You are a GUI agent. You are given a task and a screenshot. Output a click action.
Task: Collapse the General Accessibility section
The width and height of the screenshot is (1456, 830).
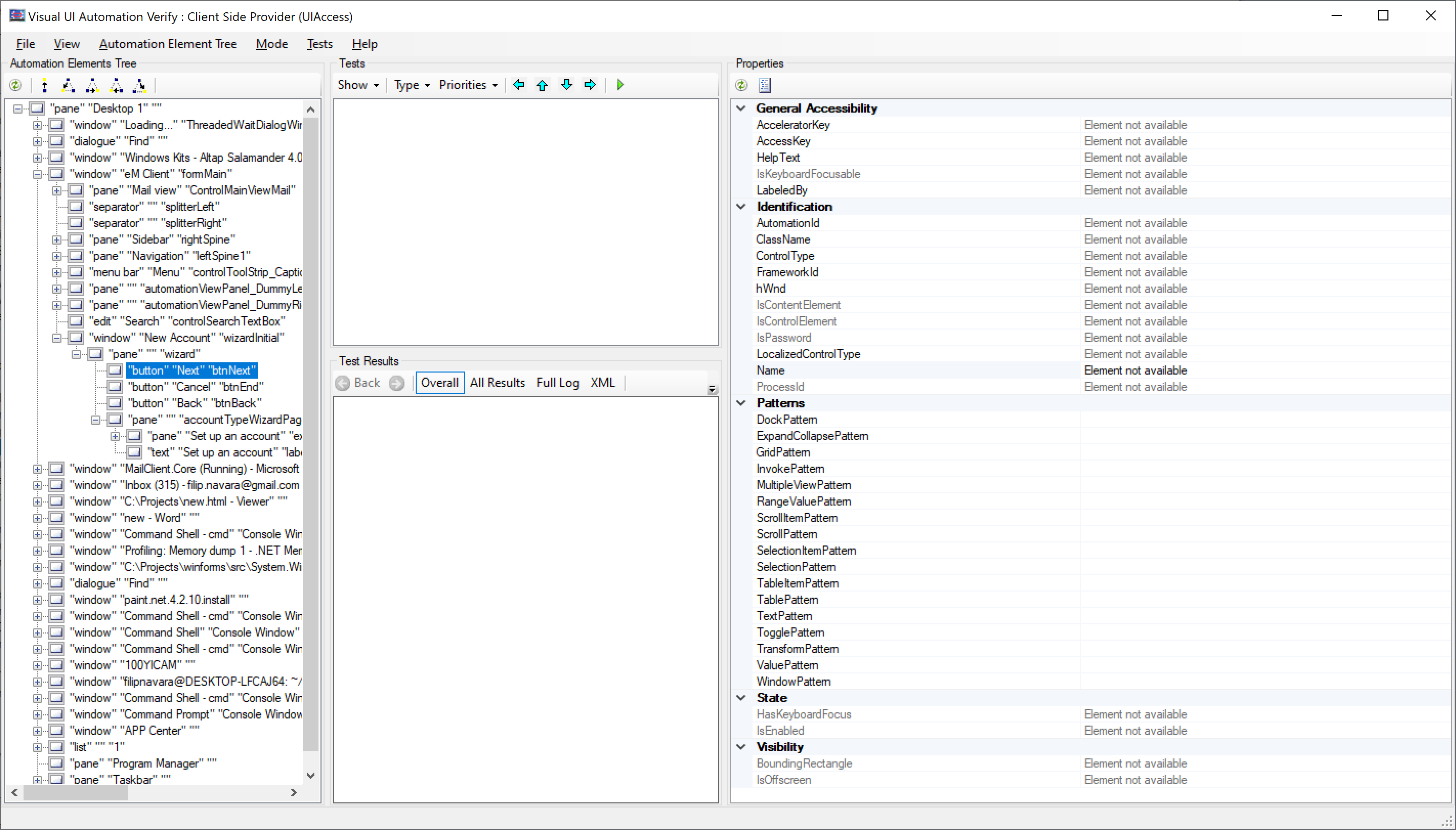[741, 108]
